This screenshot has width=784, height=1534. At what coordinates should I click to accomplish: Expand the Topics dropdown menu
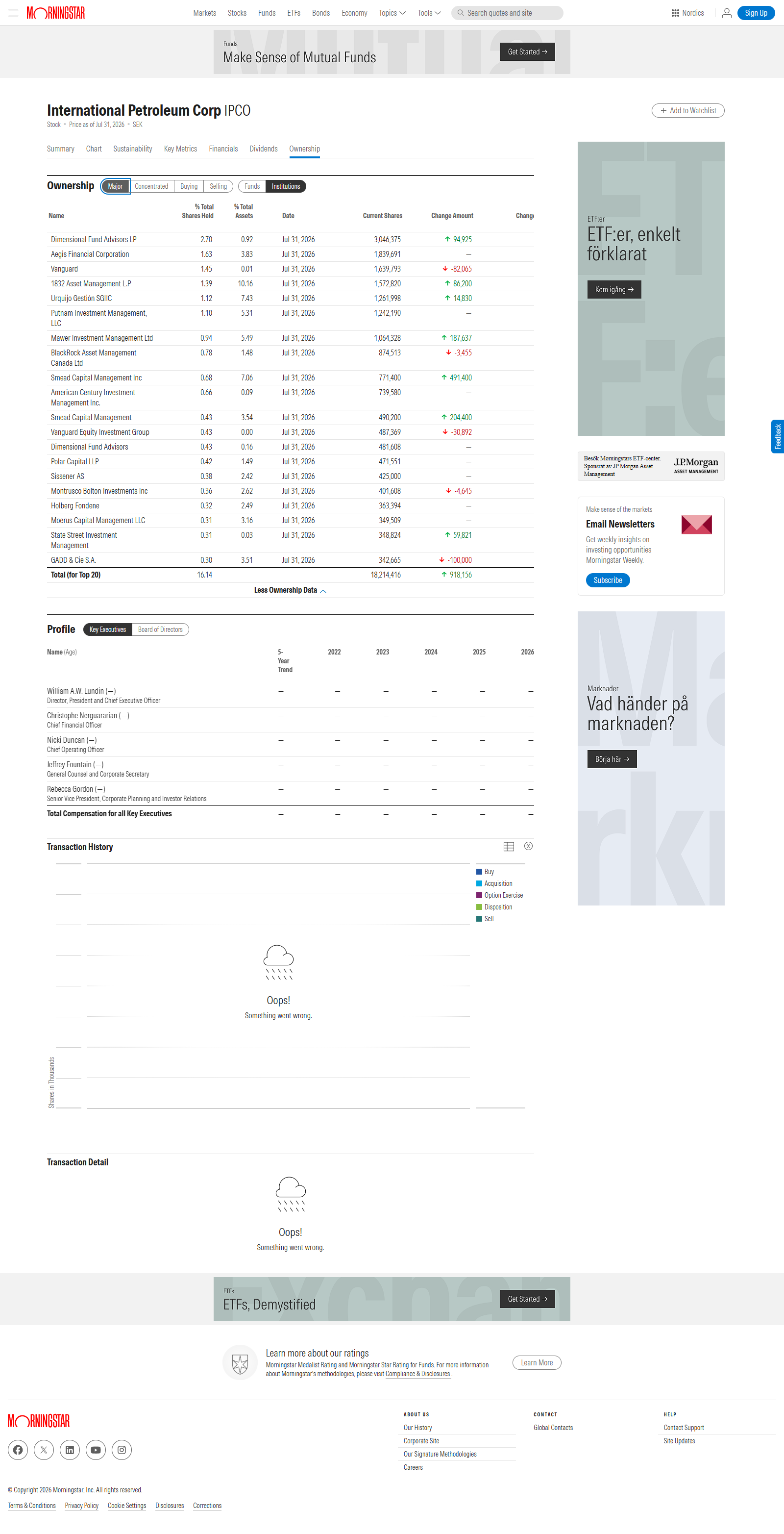point(392,13)
